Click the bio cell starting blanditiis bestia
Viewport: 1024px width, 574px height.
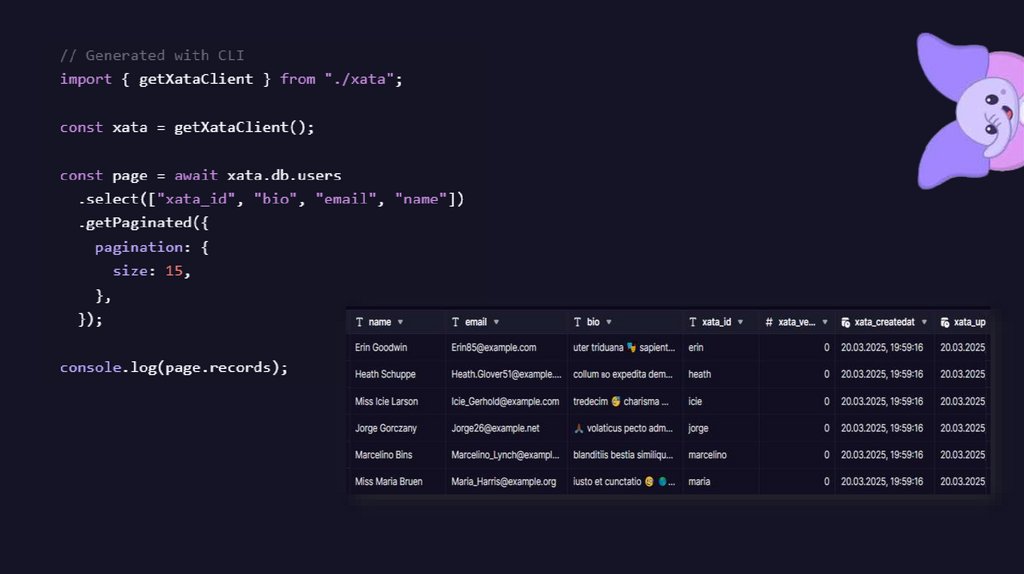[x=622, y=455]
